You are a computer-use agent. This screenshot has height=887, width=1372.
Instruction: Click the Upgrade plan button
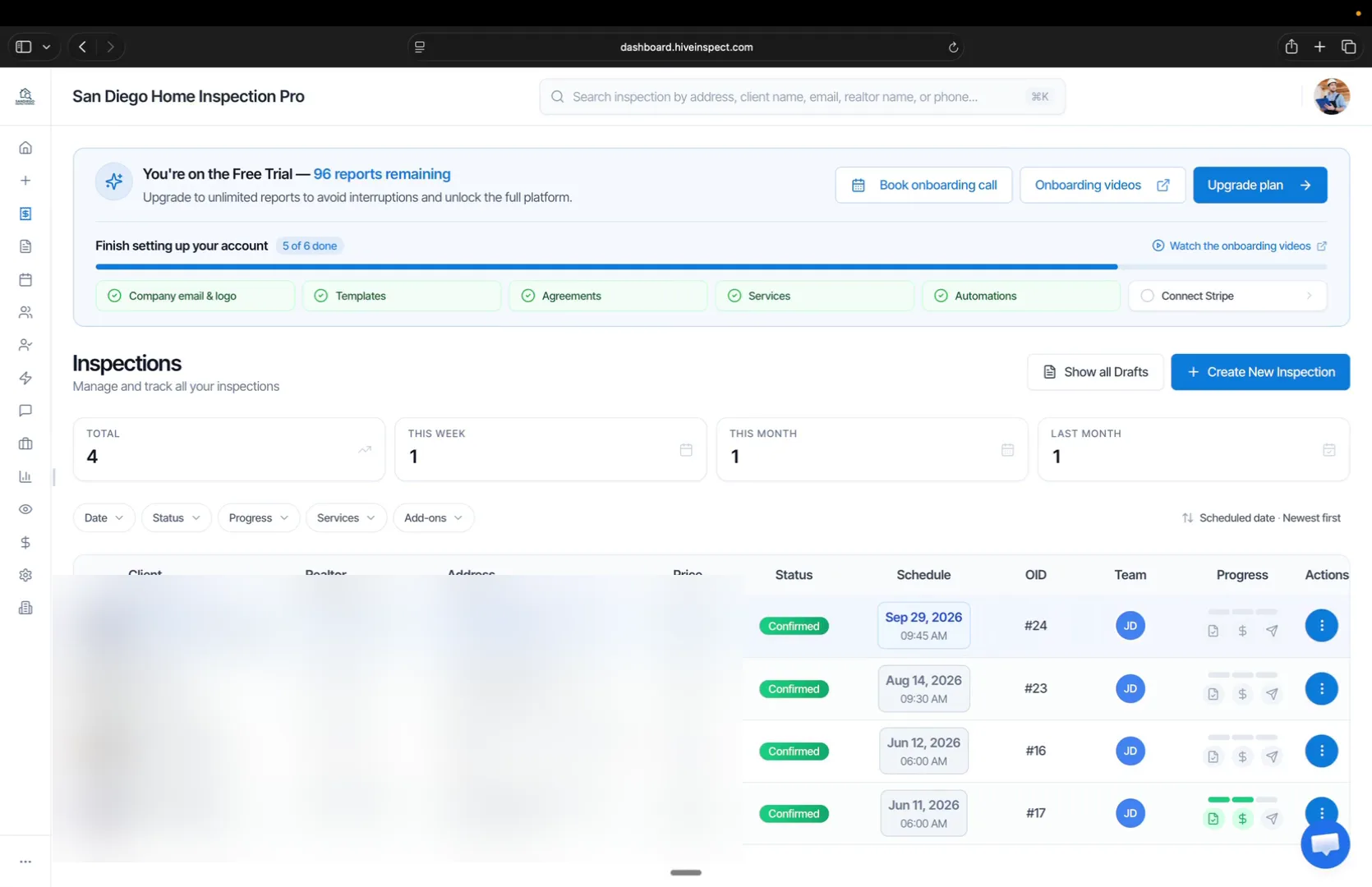coord(1259,185)
